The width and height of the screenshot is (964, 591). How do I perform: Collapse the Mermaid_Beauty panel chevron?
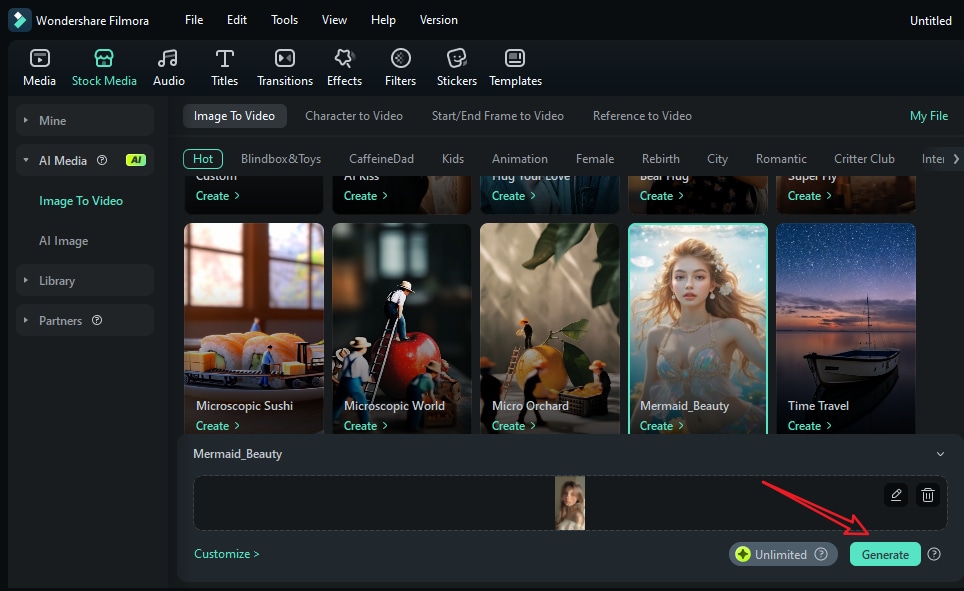(940, 454)
